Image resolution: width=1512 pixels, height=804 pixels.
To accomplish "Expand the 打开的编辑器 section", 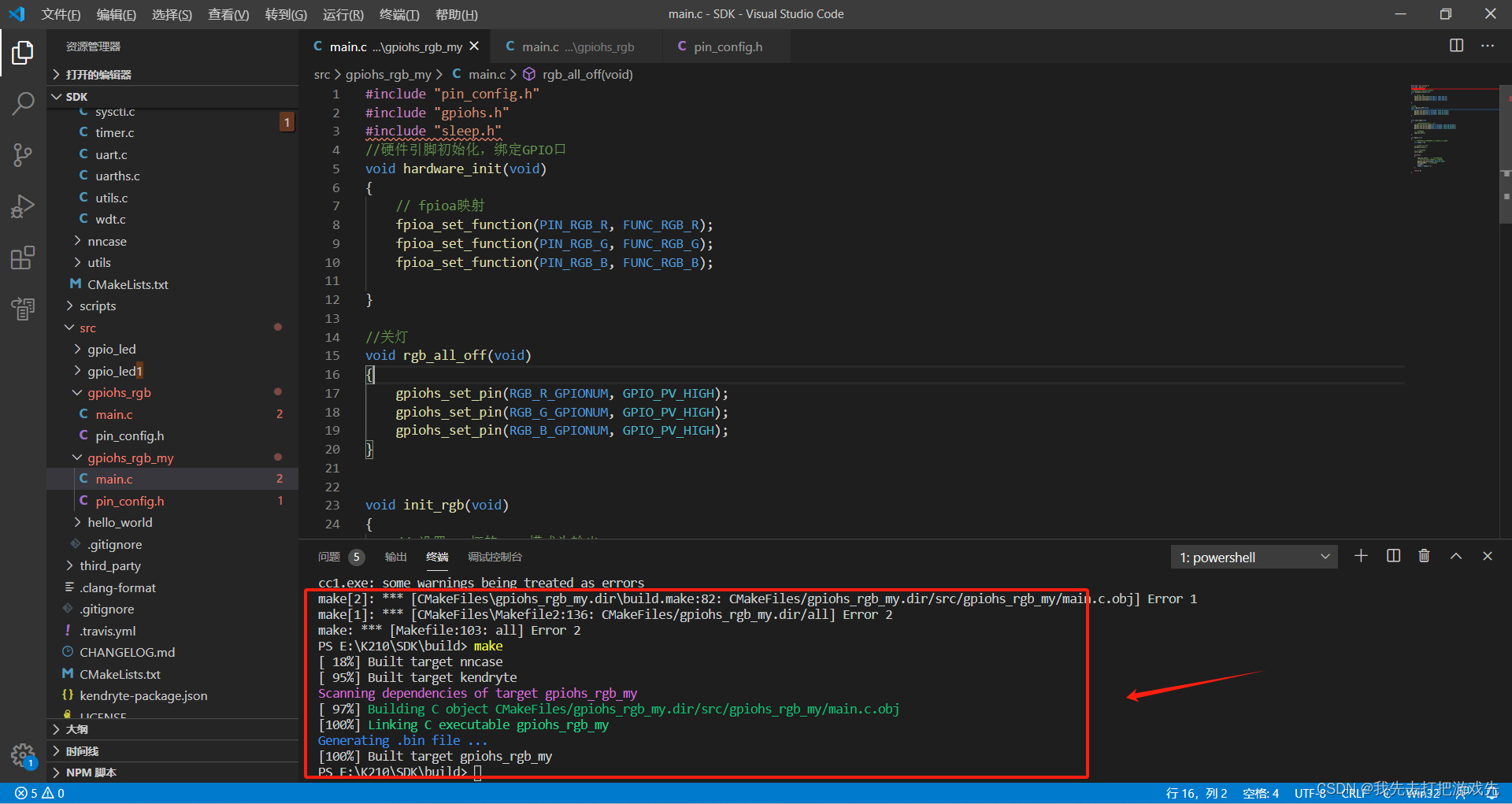I will click(x=172, y=74).
